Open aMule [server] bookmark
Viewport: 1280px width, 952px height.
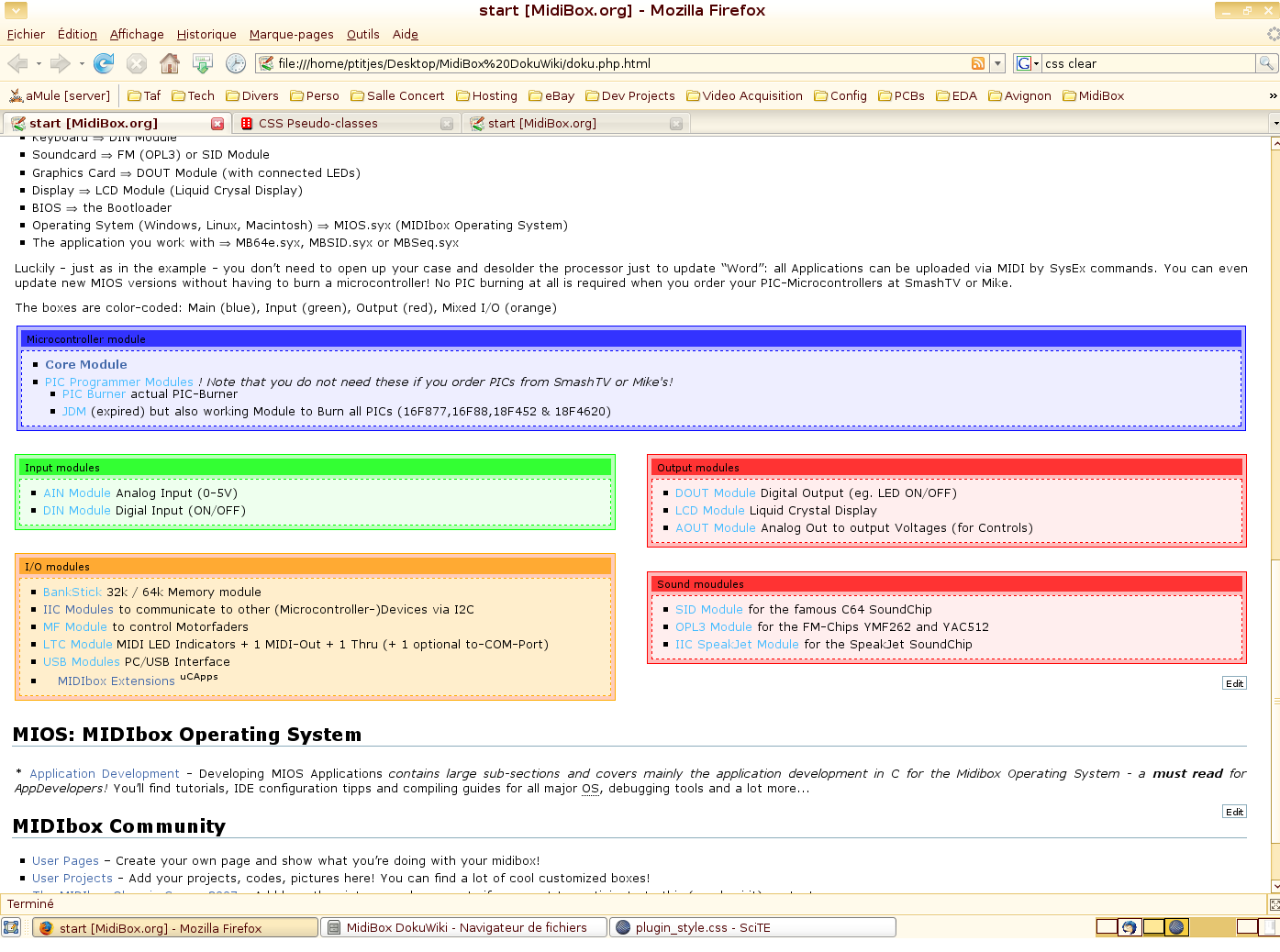tap(60, 95)
